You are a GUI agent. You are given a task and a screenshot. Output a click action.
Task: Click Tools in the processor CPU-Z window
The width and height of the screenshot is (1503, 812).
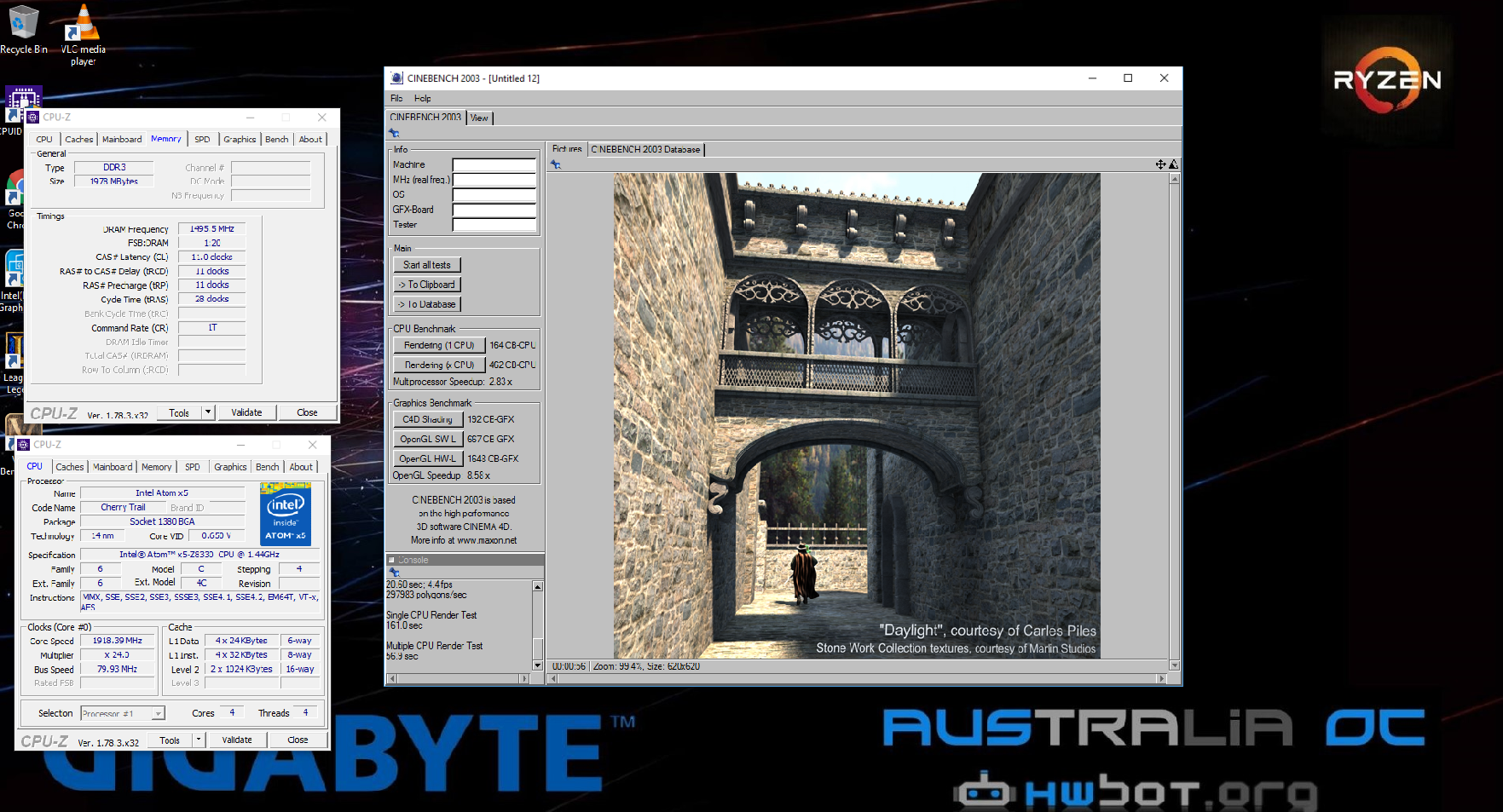[x=170, y=740]
